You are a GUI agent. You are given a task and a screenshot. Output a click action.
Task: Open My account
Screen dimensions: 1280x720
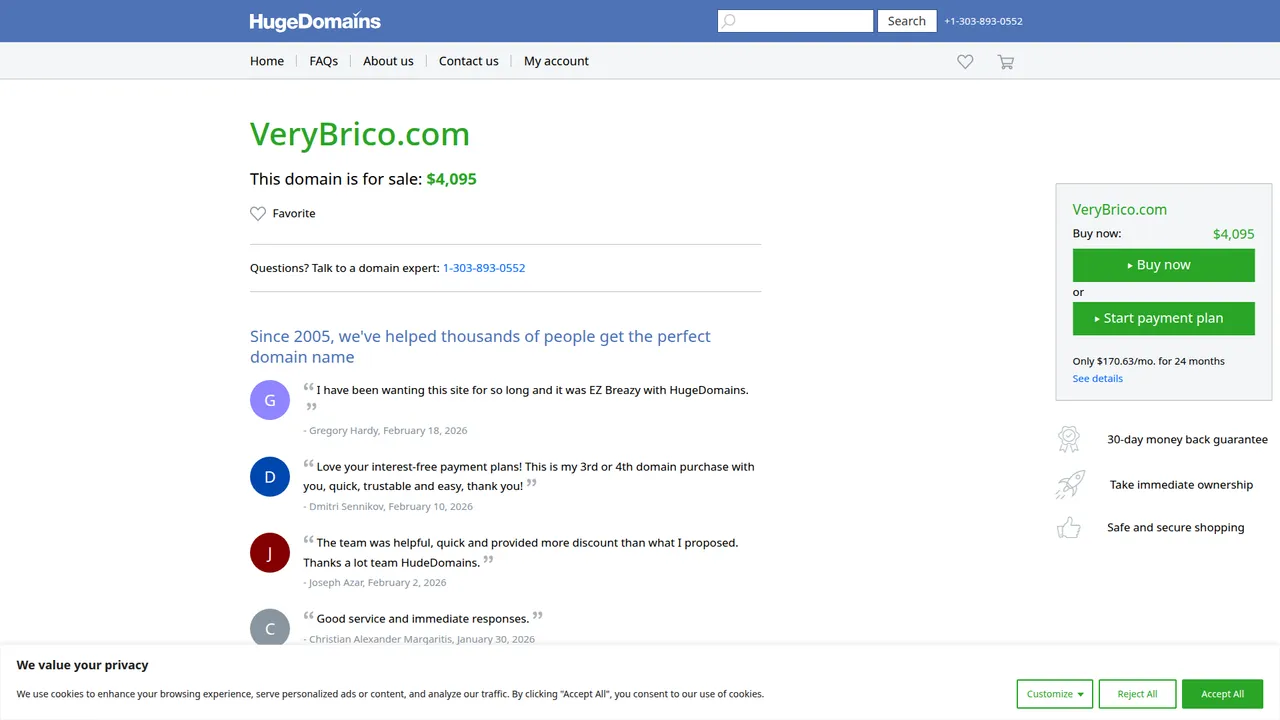pos(556,61)
